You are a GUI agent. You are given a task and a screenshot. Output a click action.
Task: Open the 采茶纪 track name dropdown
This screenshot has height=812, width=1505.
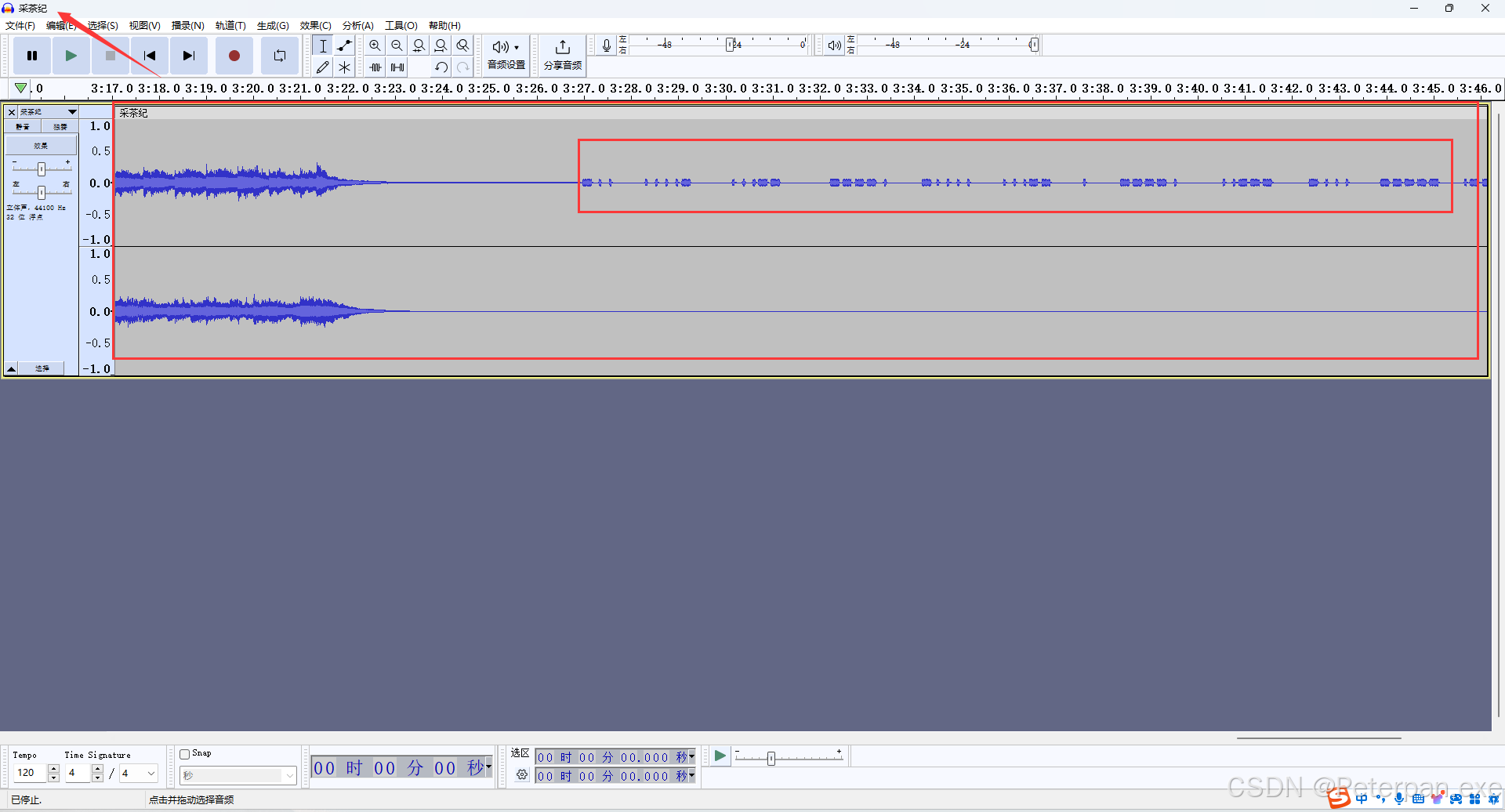click(x=48, y=112)
